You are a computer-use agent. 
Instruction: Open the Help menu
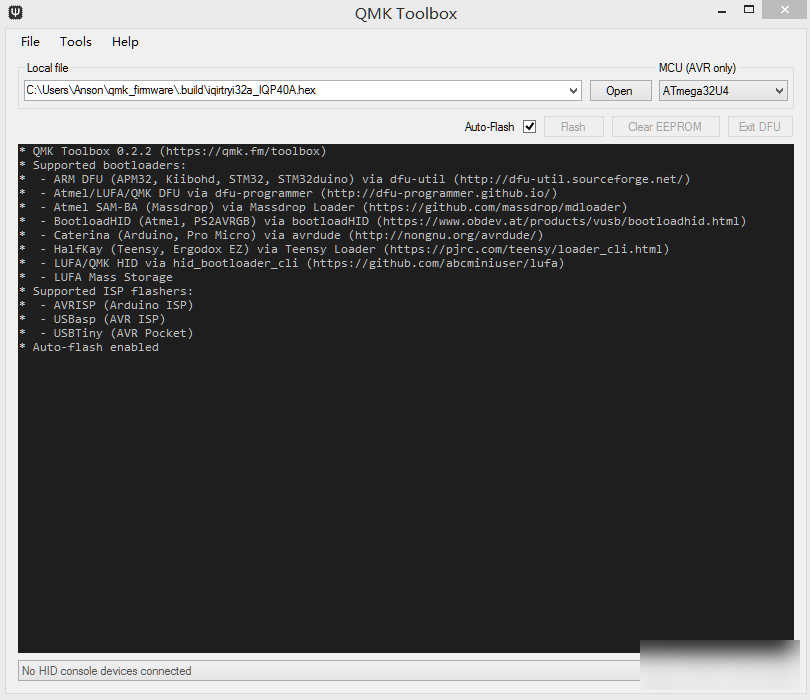tap(125, 42)
